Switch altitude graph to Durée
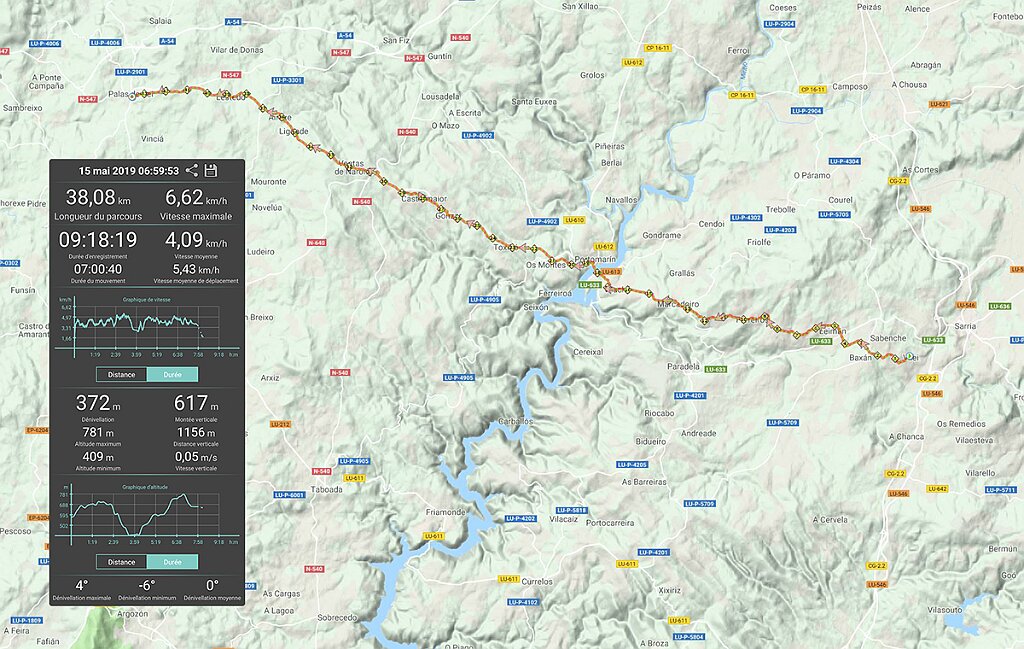The height and width of the screenshot is (649, 1024). click(x=172, y=562)
